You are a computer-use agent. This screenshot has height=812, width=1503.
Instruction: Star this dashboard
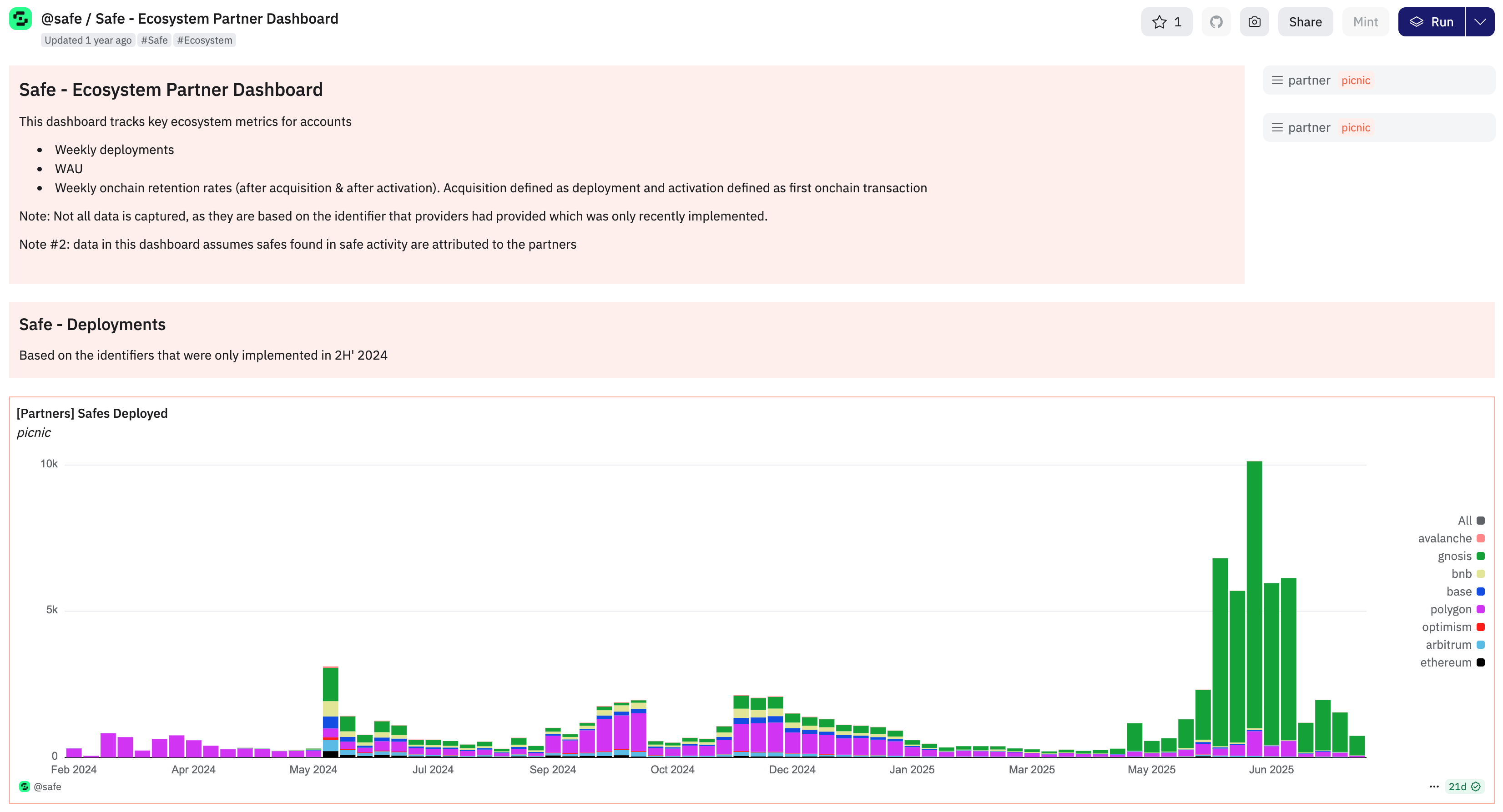coord(1166,22)
